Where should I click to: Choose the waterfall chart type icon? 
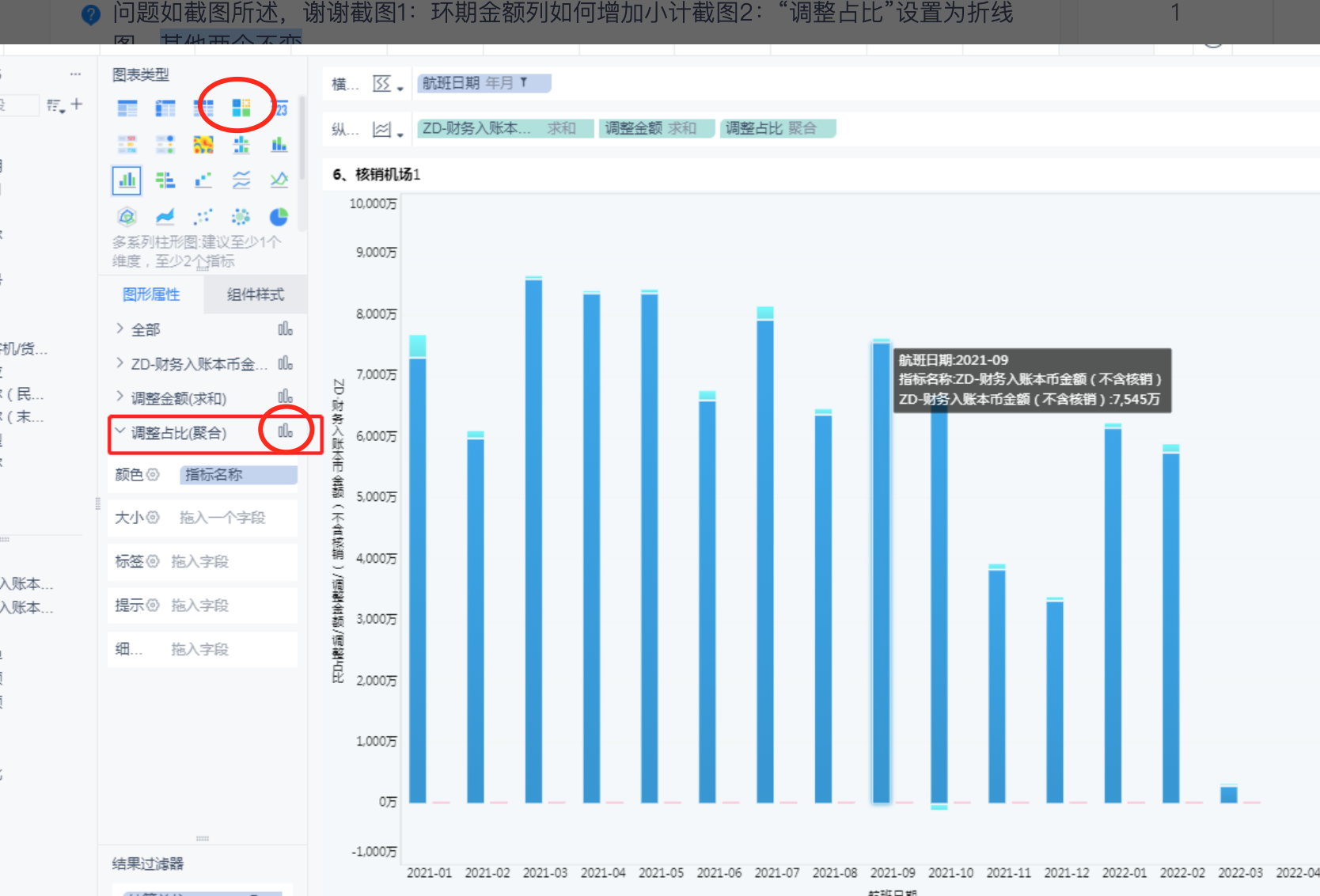tap(203, 180)
